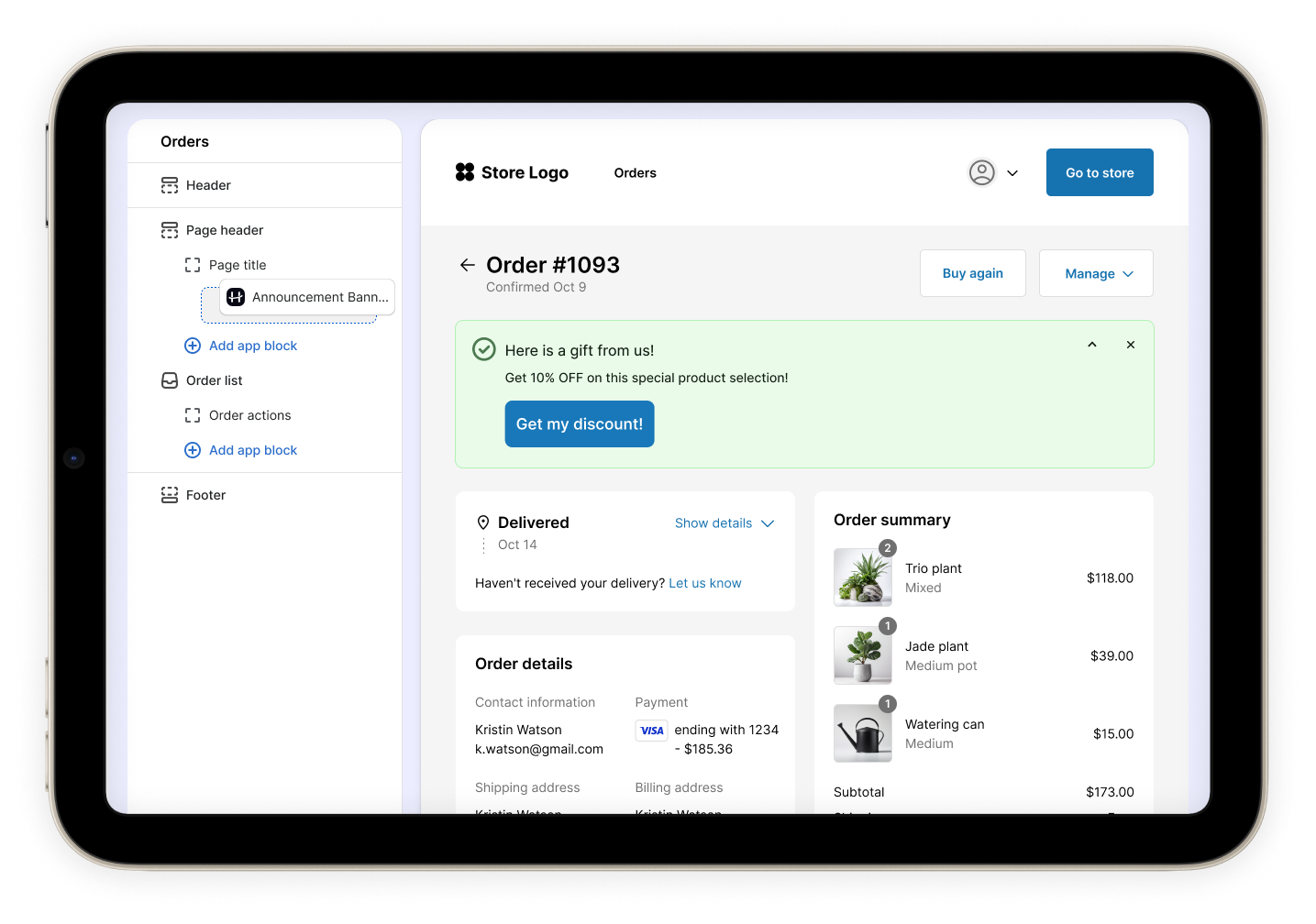The height and width of the screenshot is (924, 1316).
Task: Select the Announcement Banner block label
Action: point(320,297)
